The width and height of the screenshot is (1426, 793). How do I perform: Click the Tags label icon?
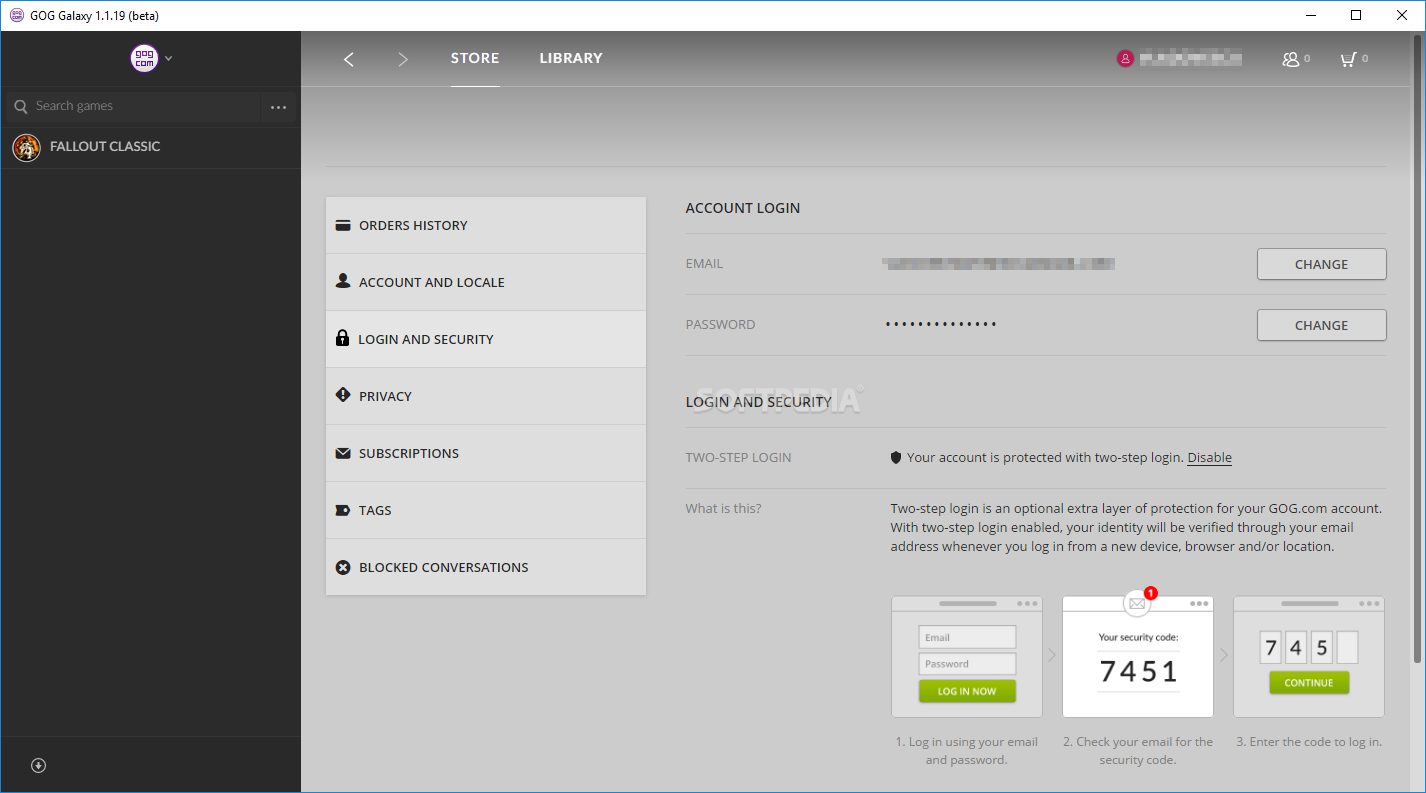343,510
